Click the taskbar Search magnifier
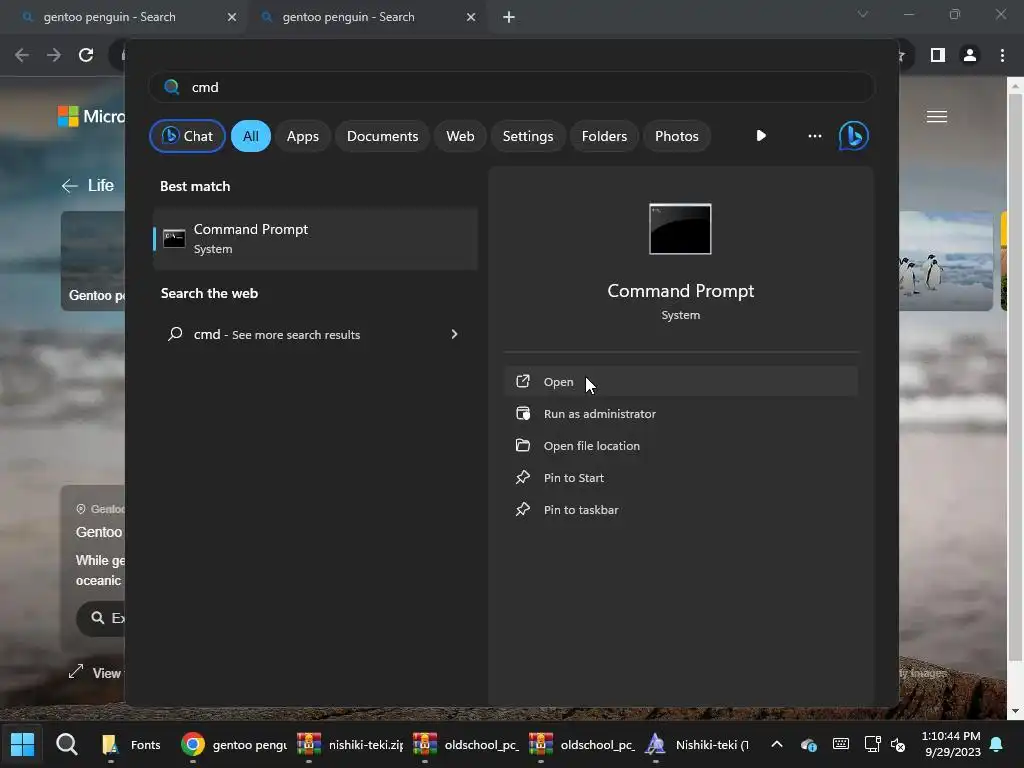 pyautogui.click(x=66, y=744)
